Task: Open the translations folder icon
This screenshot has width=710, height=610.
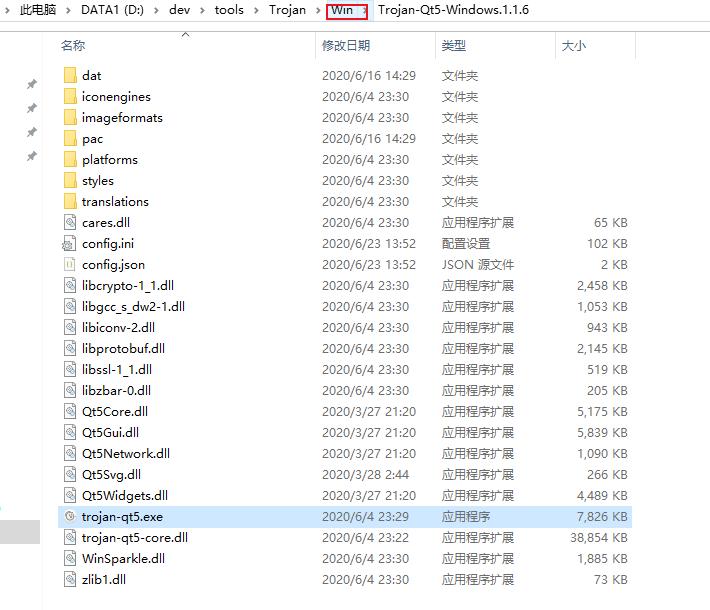Action: (70, 202)
